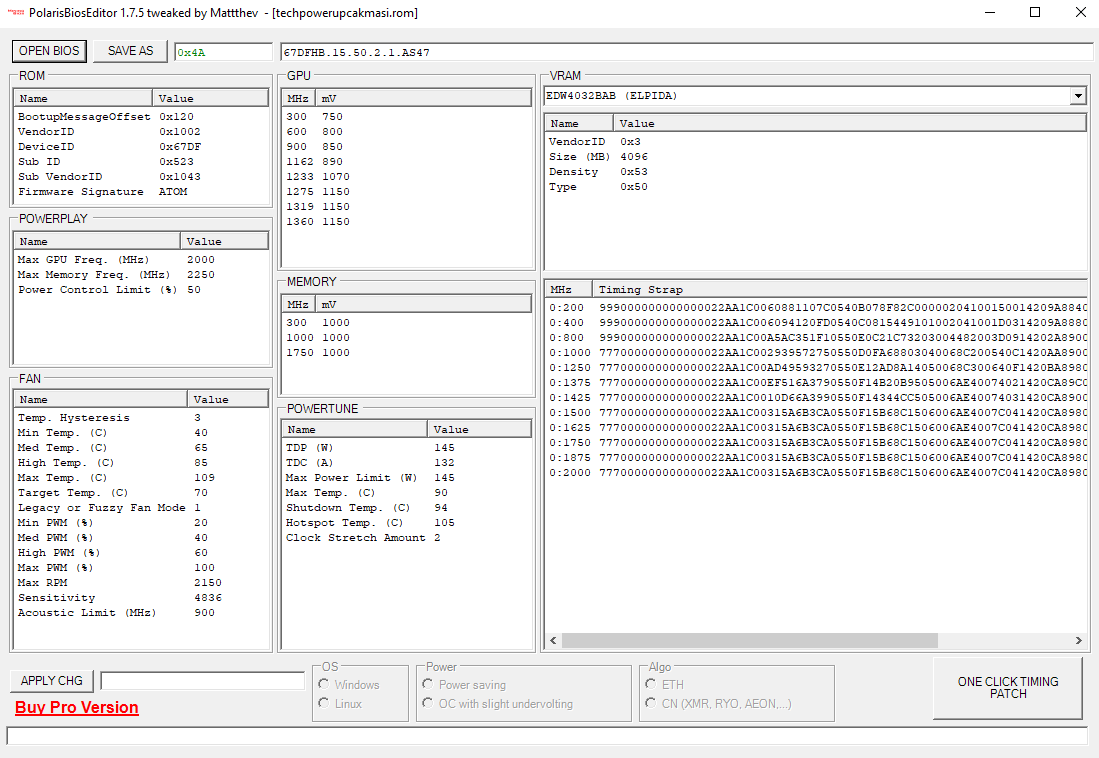
Task: Click the SAVE AS button
Action: tap(130, 51)
